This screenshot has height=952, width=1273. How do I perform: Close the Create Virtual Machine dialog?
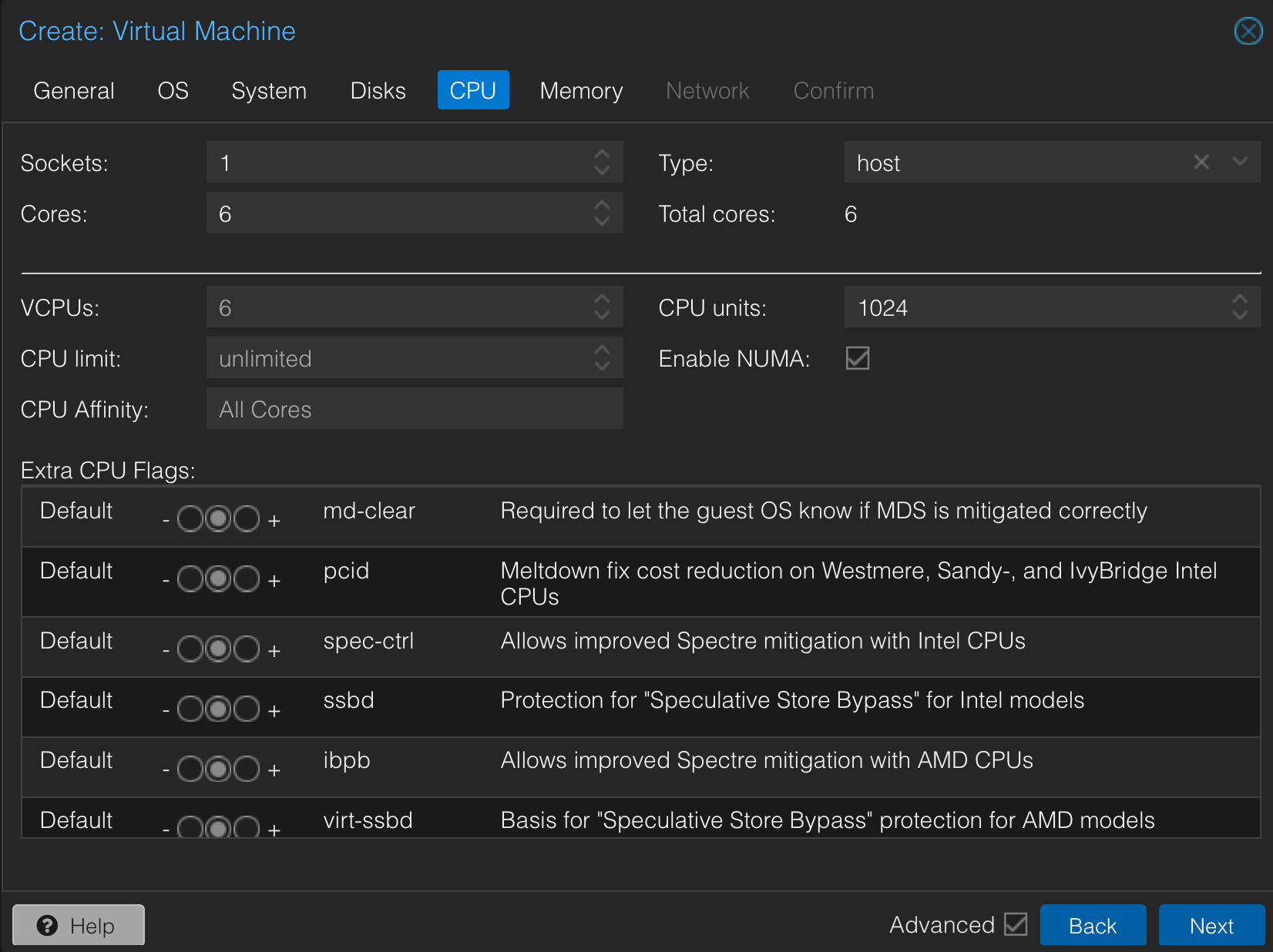click(1248, 32)
